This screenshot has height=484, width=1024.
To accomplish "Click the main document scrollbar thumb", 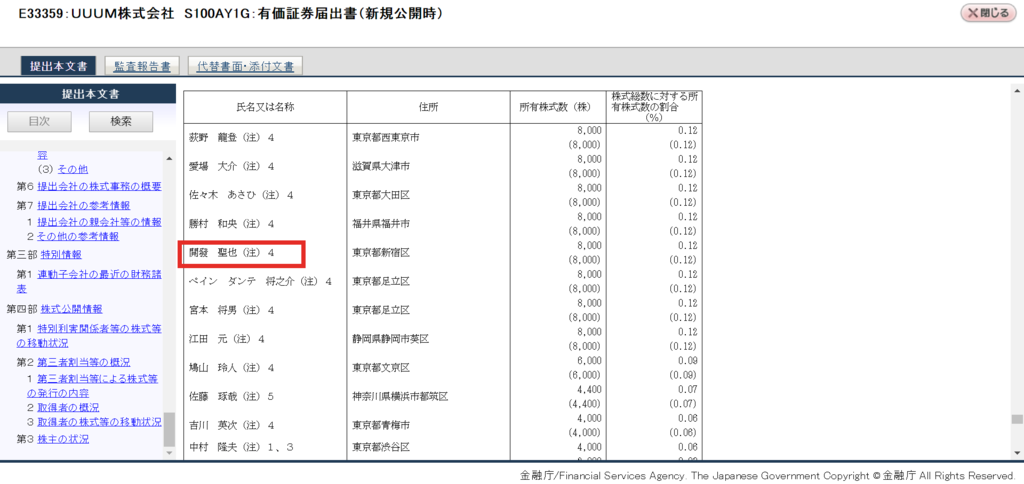I will (x=1016, y=419).
